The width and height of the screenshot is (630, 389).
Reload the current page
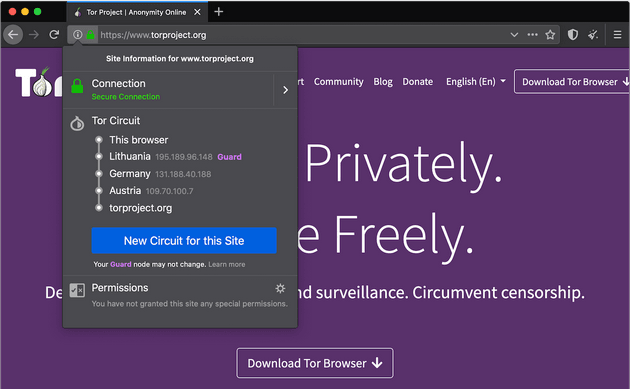tap(54, 35)
